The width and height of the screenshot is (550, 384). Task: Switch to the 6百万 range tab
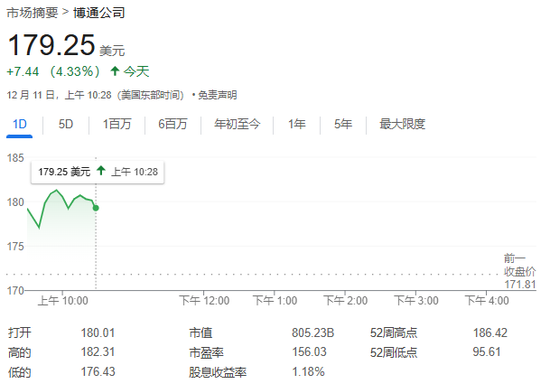pyautogui.click(x=173, y=124)
